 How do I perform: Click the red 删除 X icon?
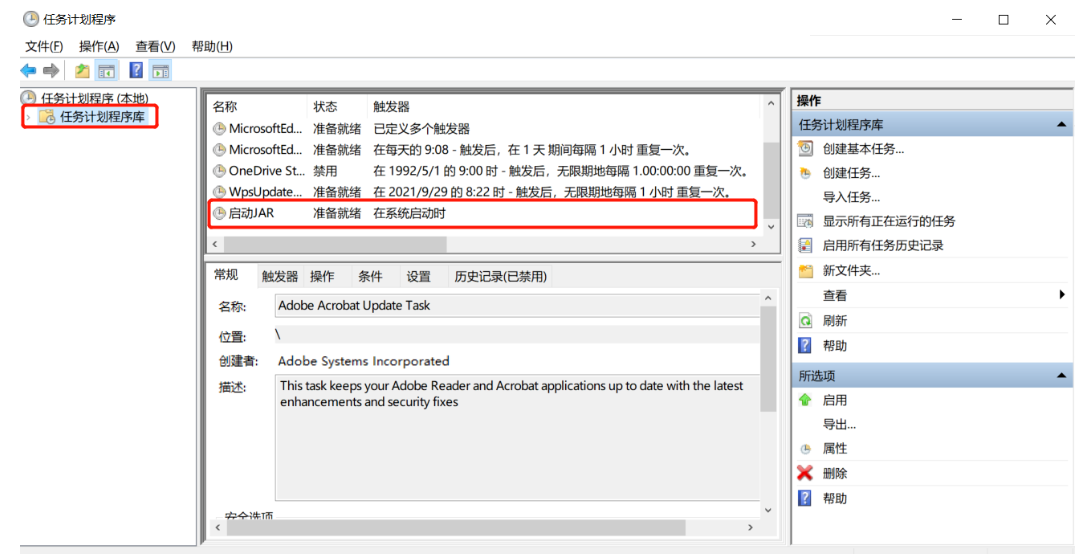coord(805,473)
